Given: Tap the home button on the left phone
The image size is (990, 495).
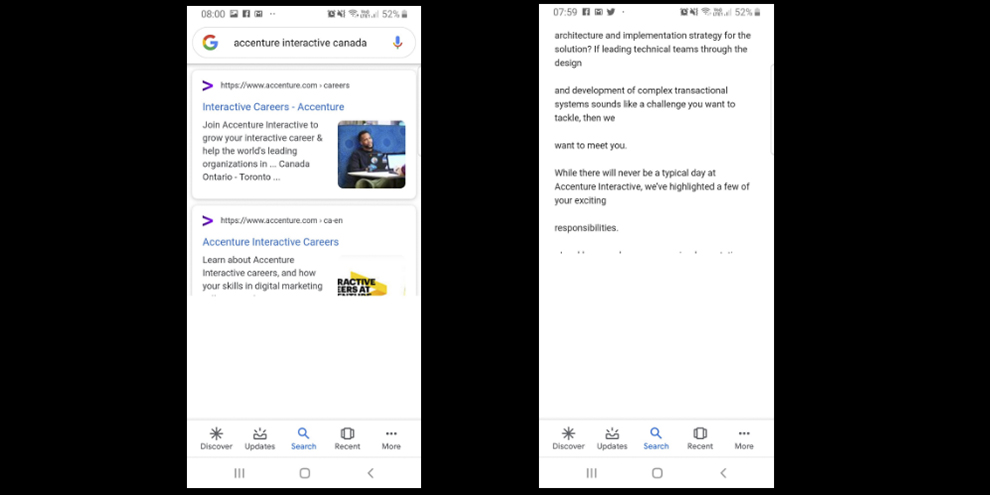Looking at the screenshot, I should point(304,473).
